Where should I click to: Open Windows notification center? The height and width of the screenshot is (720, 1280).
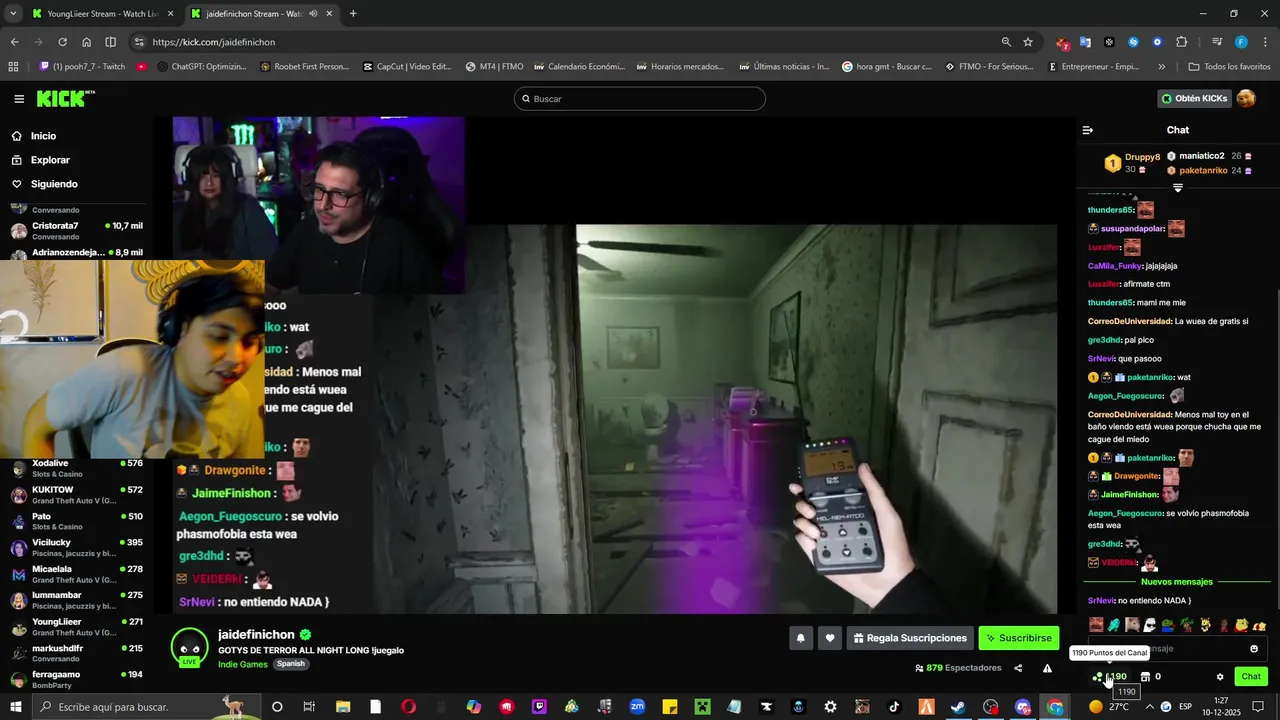(1259, 707)
